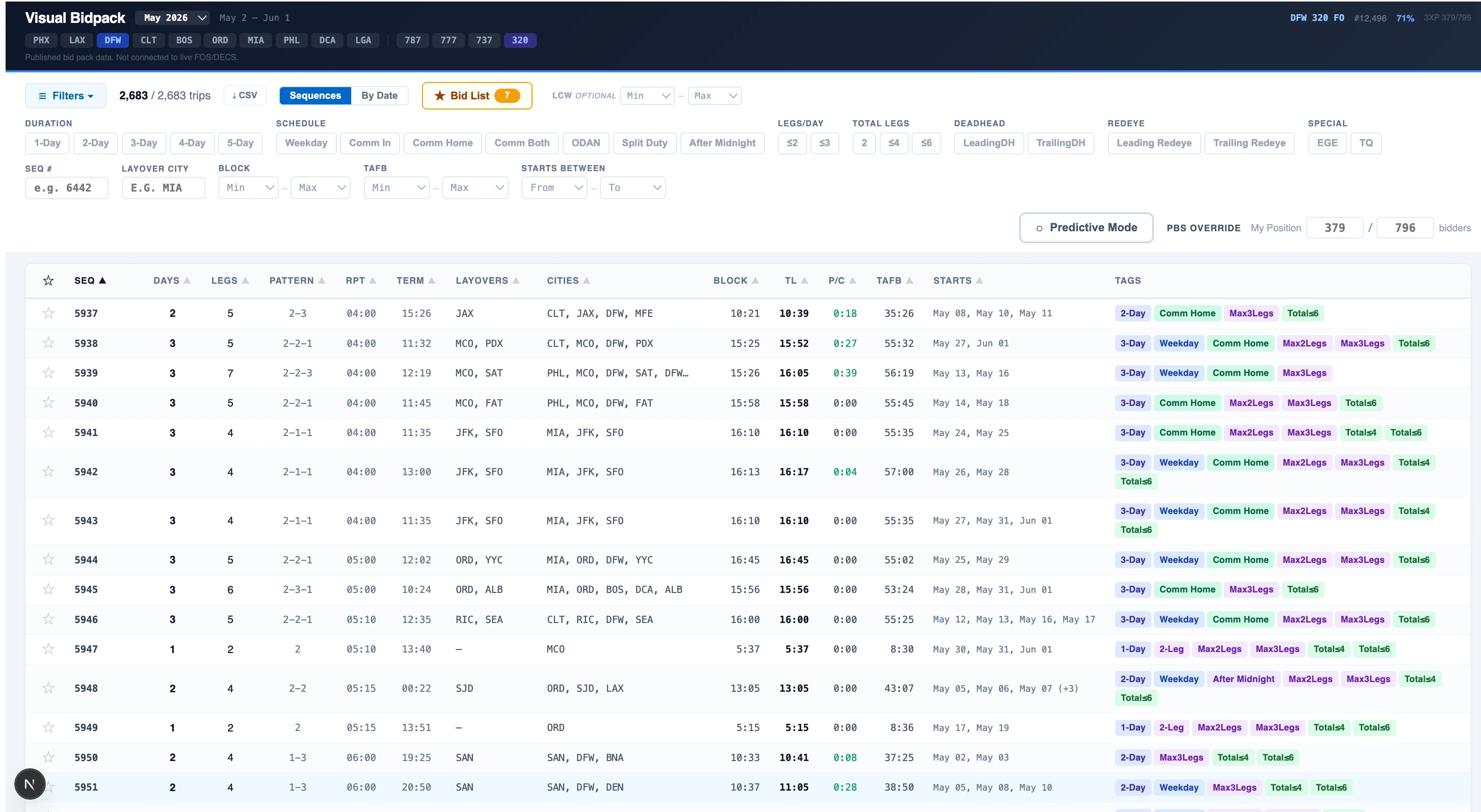Viewport: 1481px width, 812px height.
Task: Switch to the PHX base tab
Action: [41, 40]
